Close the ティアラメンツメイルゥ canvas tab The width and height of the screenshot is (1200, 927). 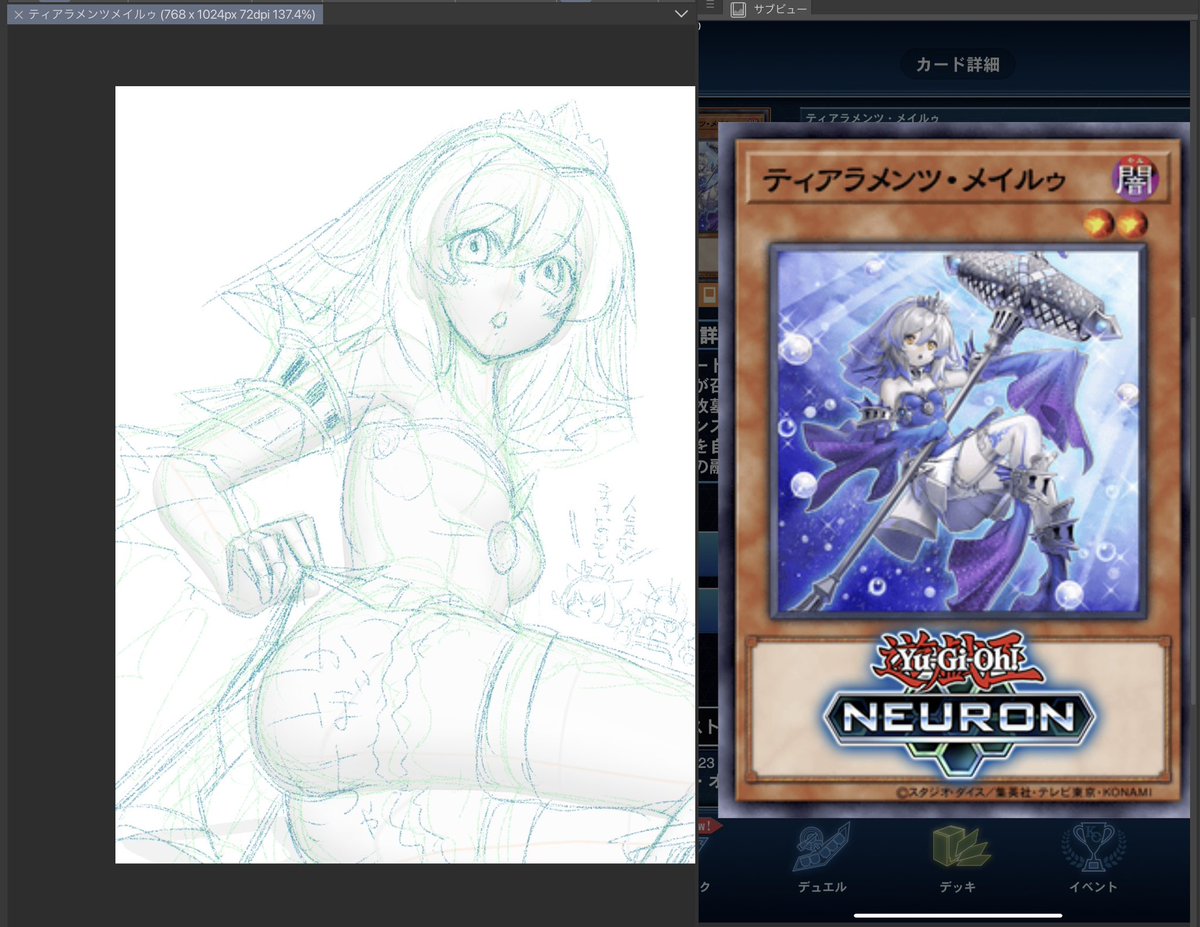[18, 15]
